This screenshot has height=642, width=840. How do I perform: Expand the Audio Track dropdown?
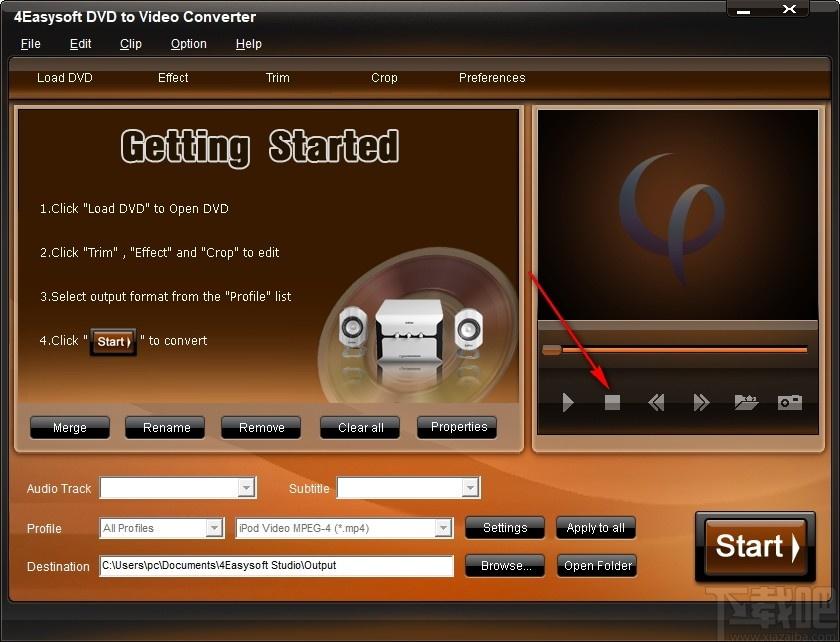pos(246,488)
